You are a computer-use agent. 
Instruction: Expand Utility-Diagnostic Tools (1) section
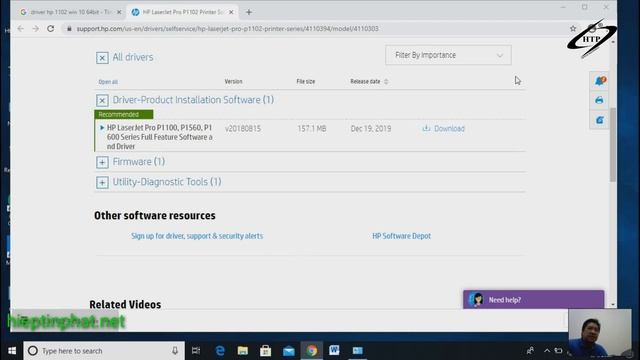tap(102, 182)
